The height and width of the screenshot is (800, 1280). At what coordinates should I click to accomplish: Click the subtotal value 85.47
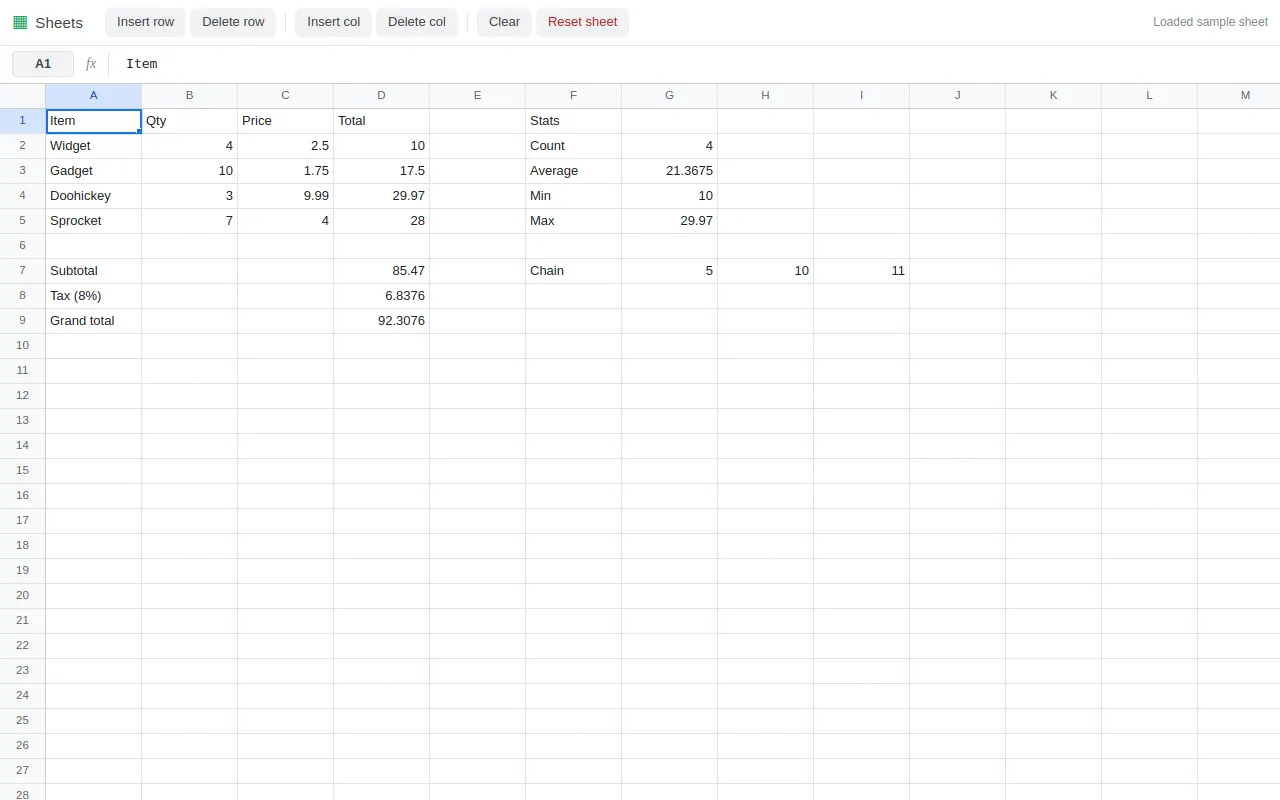382,271
